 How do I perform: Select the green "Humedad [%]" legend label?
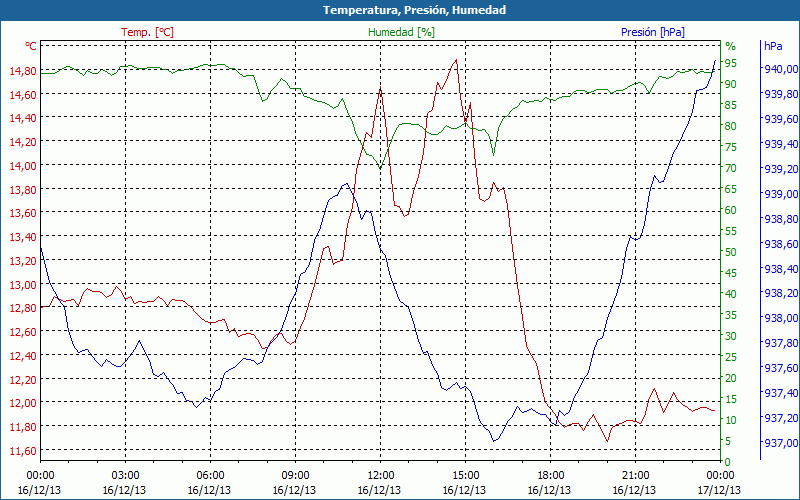tap(401, 32)
